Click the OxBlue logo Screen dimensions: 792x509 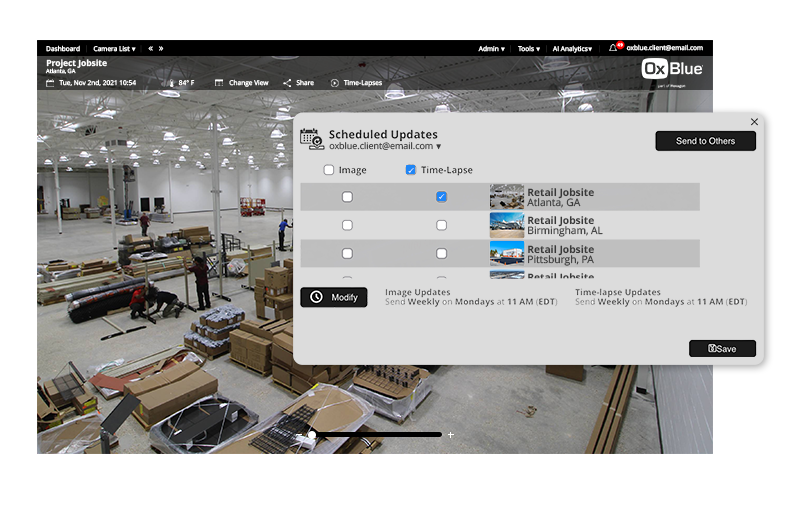coord(672,69)
